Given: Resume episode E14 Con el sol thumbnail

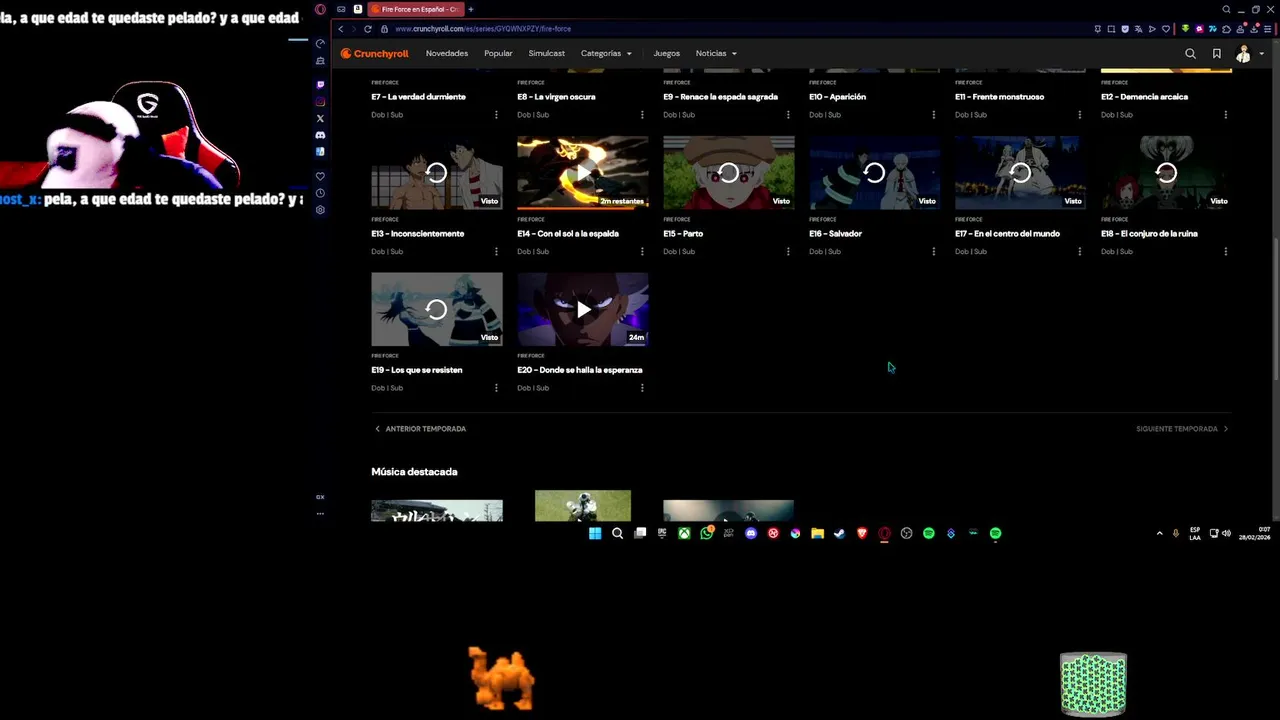Looking at the screenshot, I should point(582,172).
